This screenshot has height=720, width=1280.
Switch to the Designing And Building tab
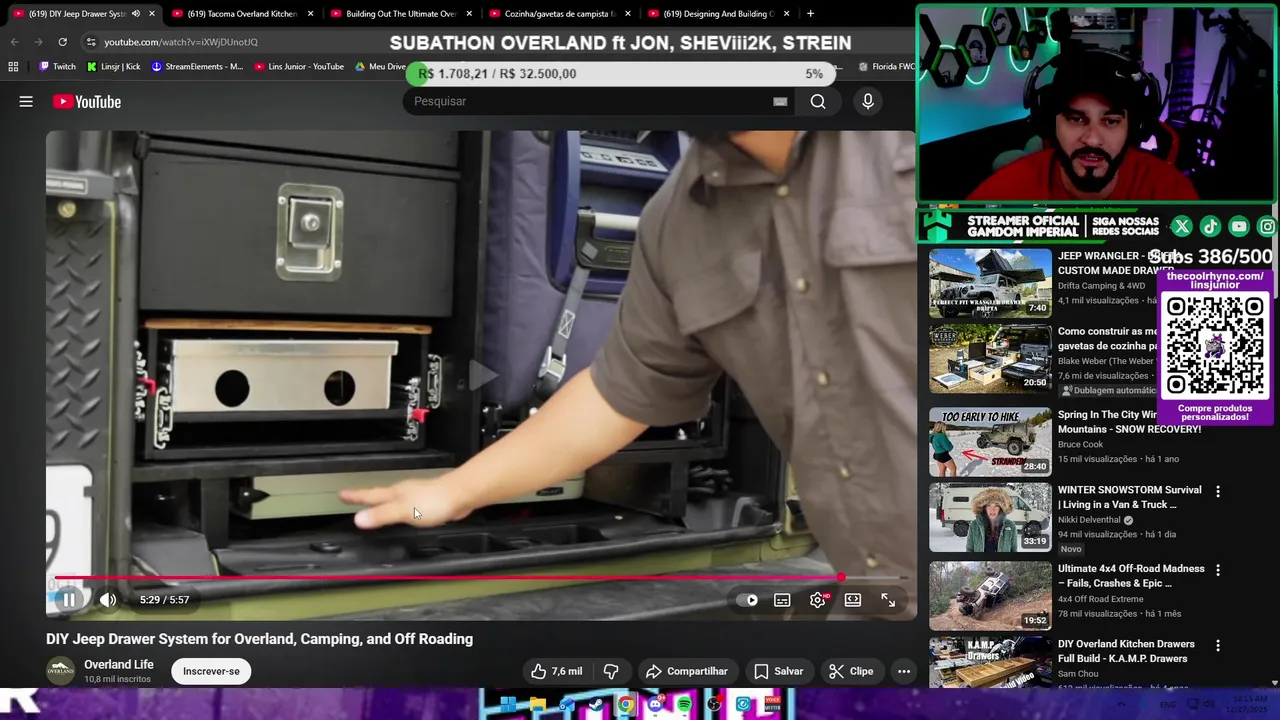point(717,14)
